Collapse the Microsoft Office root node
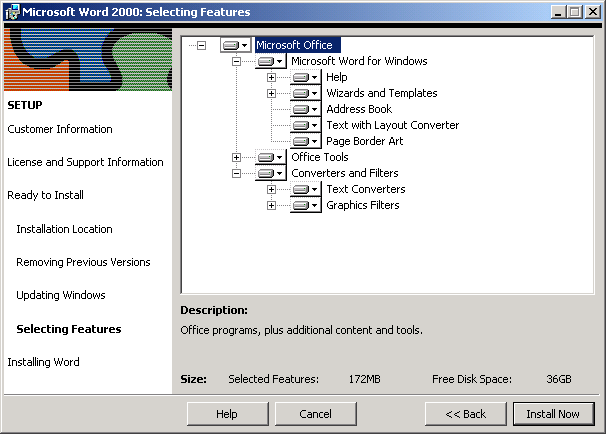This screenshot has height=434, width=606. tap(201, 45)
